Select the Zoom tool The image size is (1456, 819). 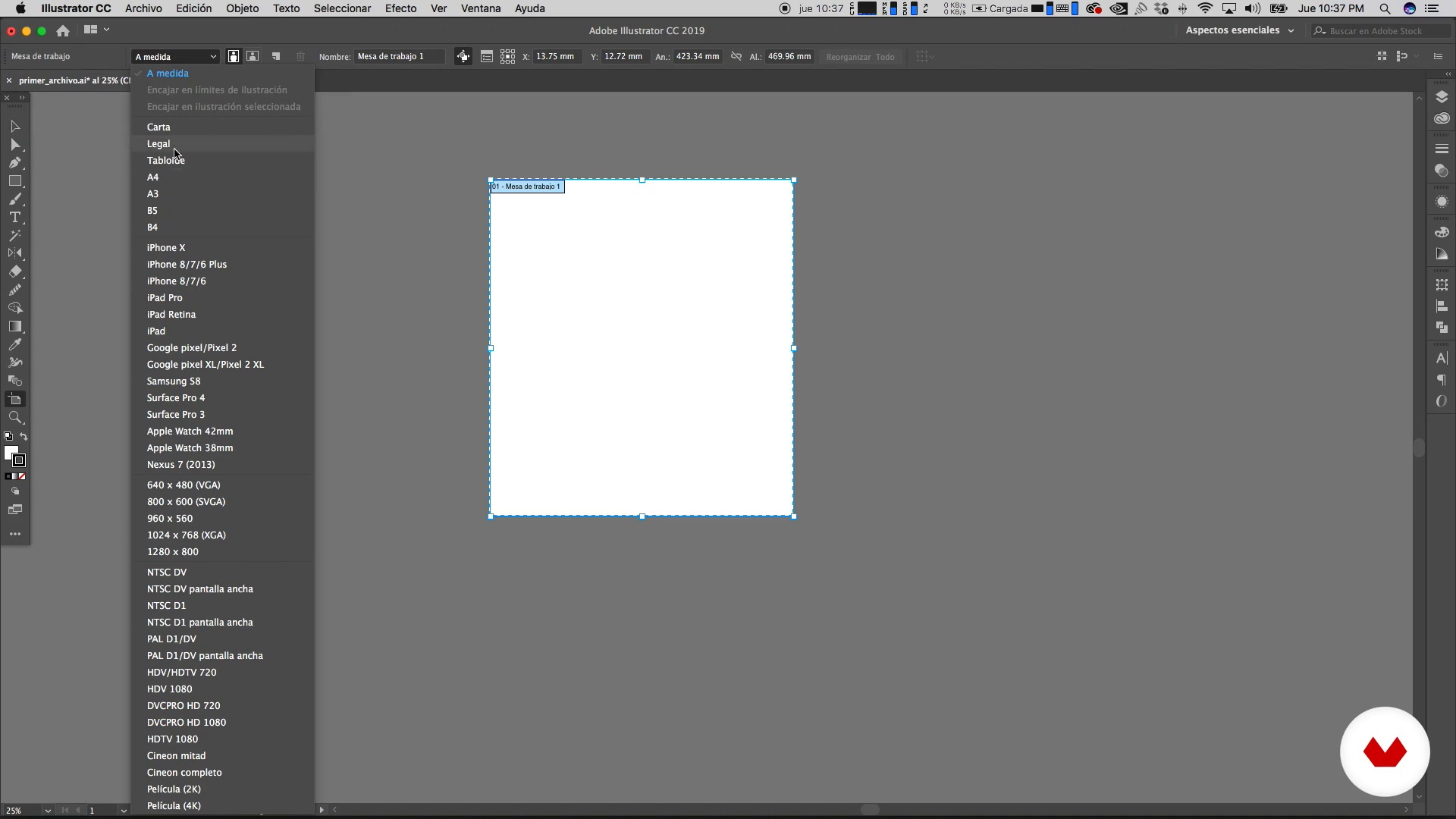coord(14,417)
